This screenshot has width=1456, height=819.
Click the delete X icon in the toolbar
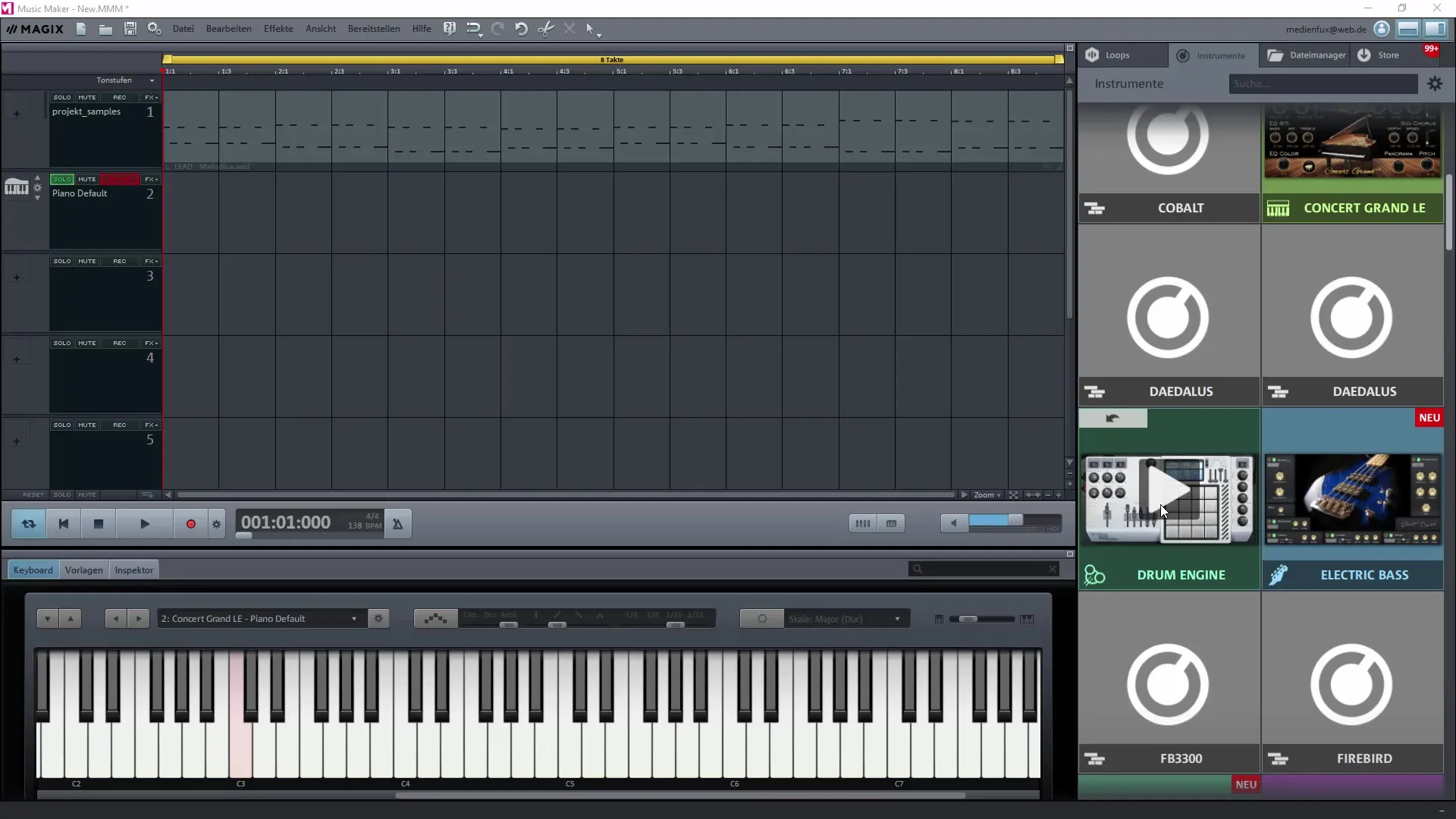[x=570, y=29]
